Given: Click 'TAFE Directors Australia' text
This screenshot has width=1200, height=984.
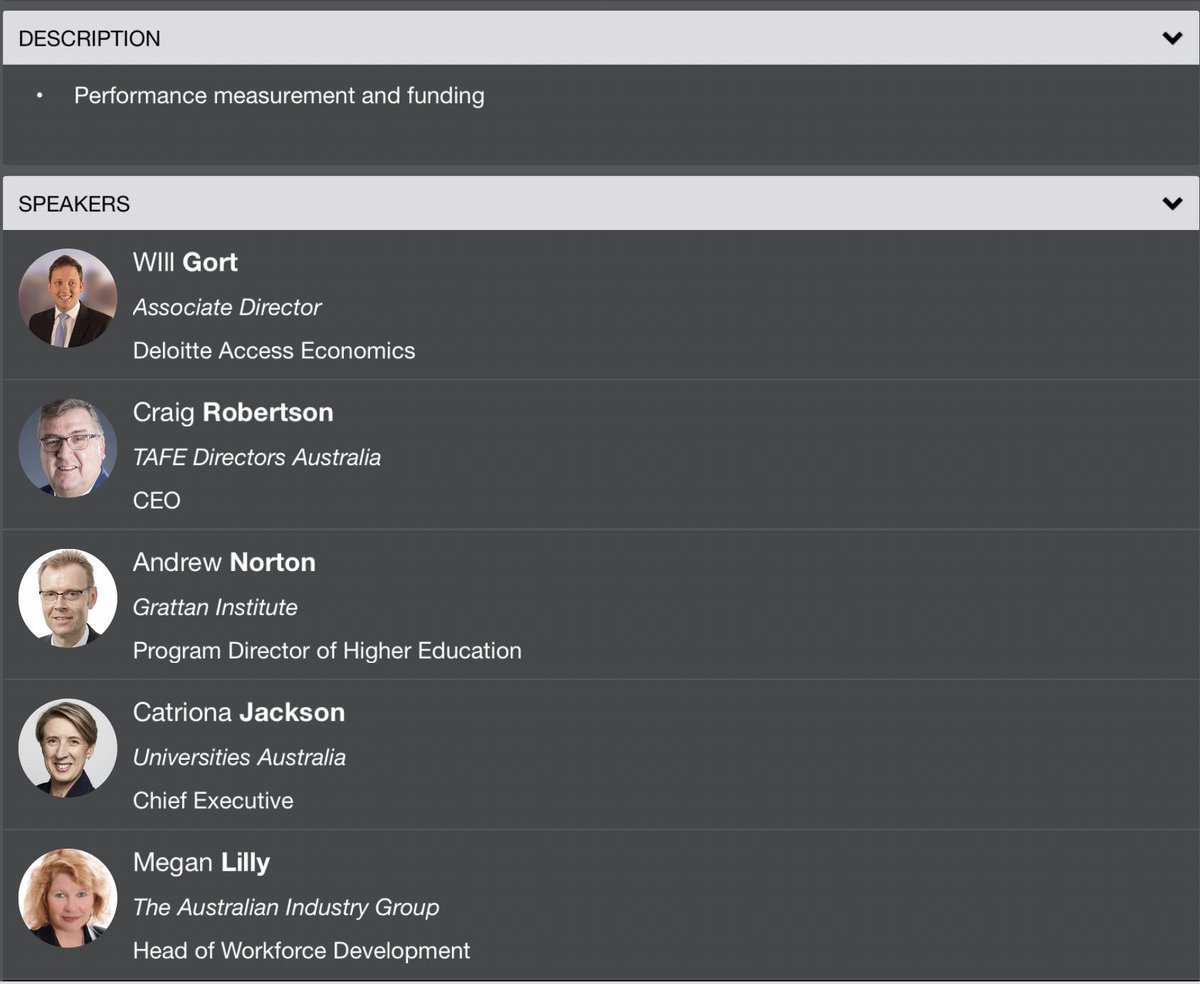Looking at the screenshot, I should click(x=257, y=457).
